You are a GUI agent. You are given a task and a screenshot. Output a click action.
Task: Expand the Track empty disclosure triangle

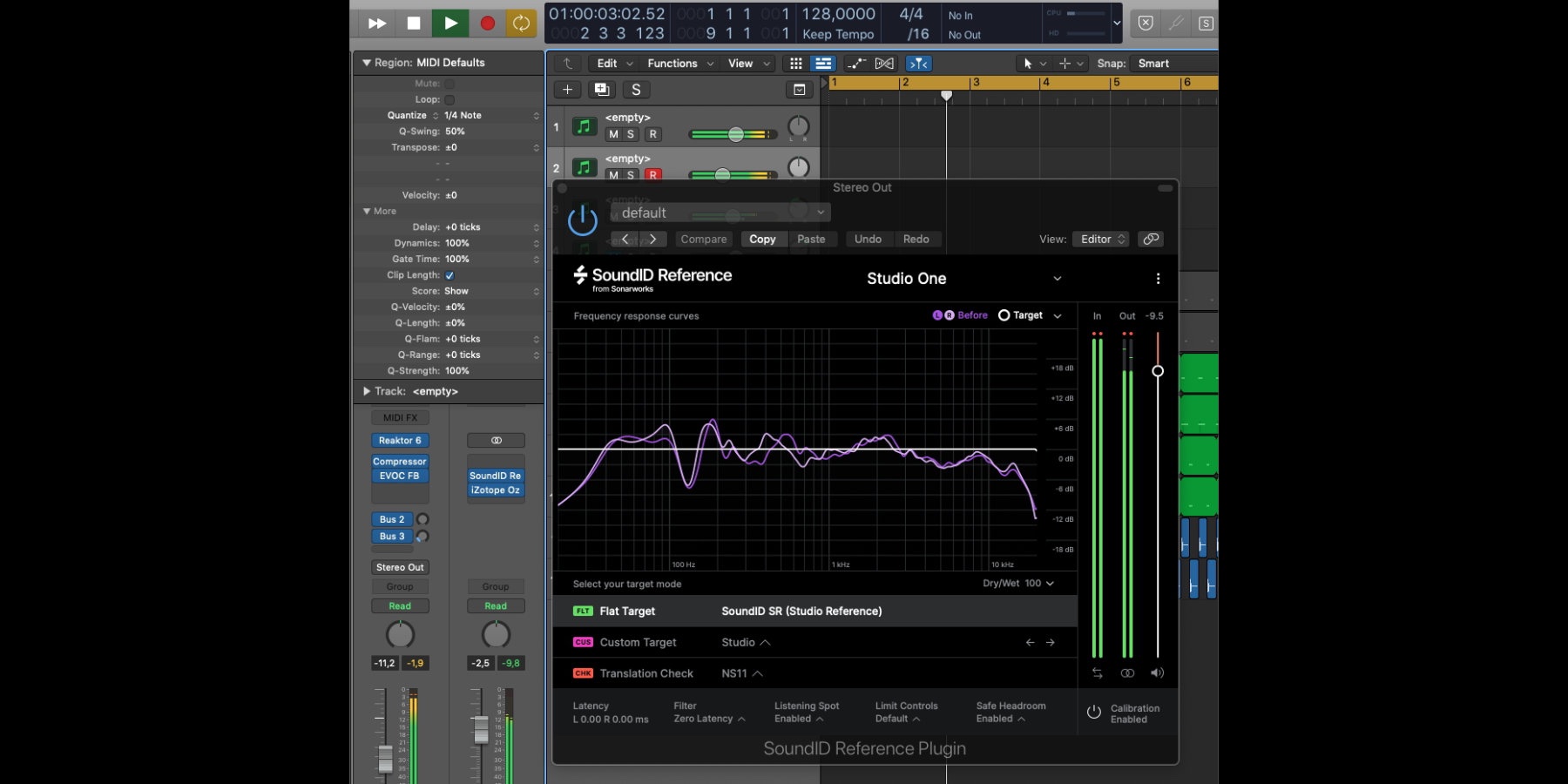367,392
